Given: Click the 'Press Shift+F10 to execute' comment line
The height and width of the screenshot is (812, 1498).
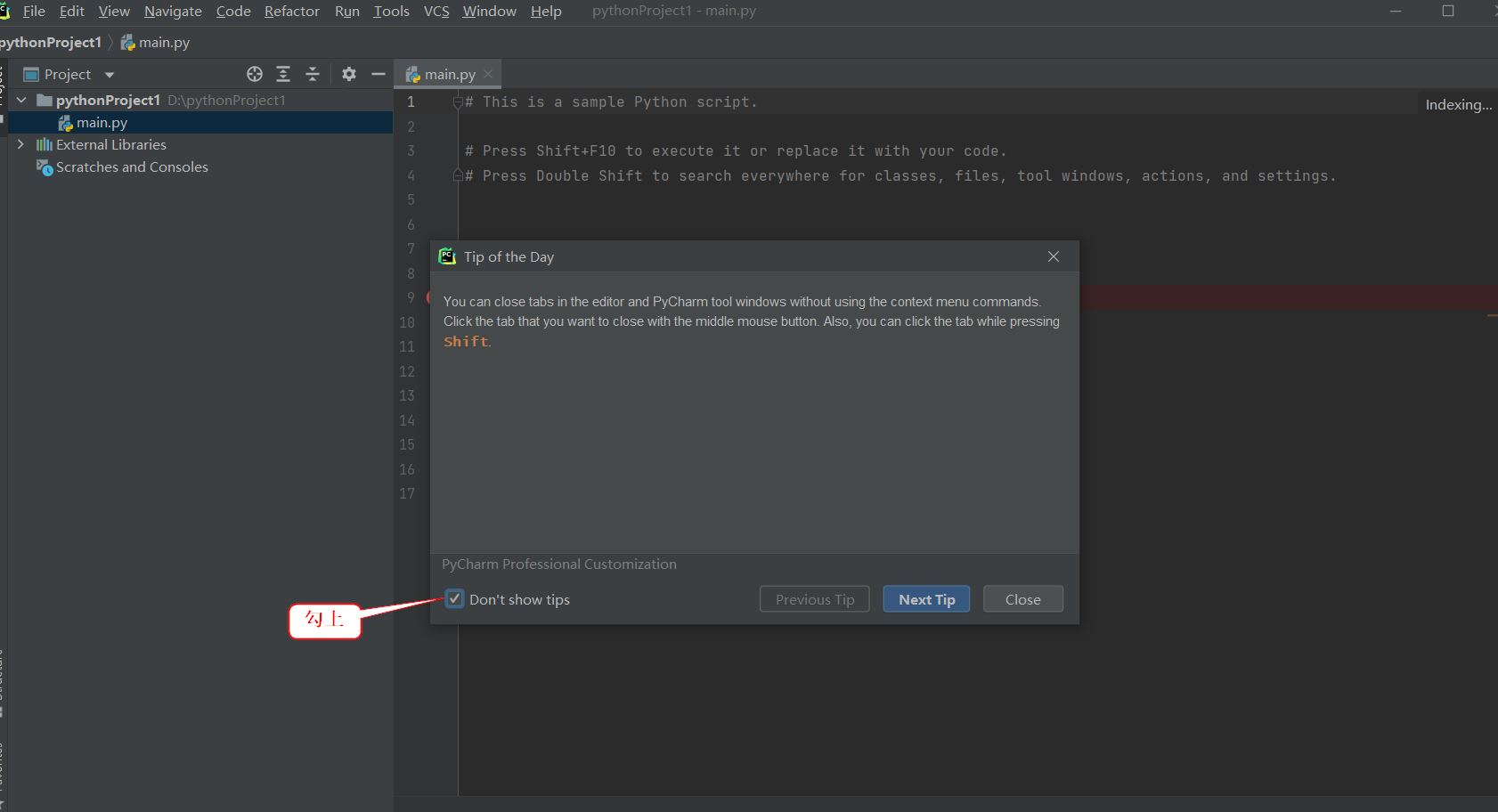Looking at the screenshot, I should pyautogui.click(x=736, y=150).
